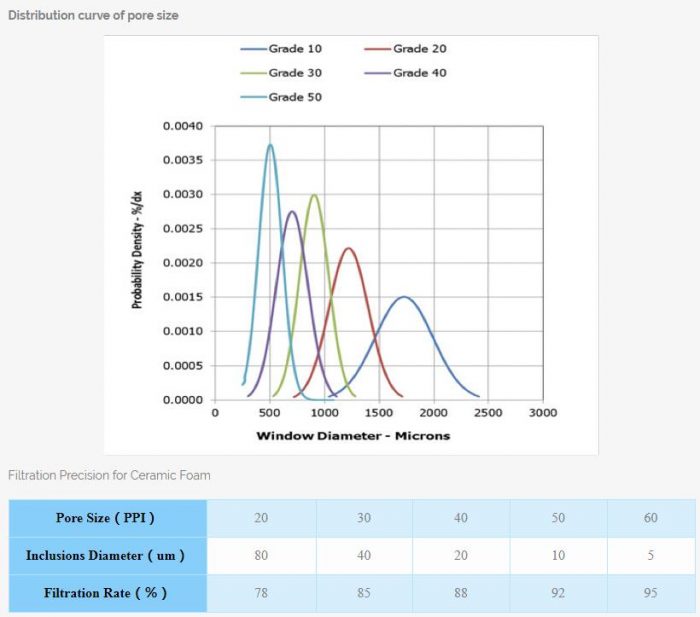Screen dimensions: 700x617
Task: Click the "Window Diameter - Microns" axis title
Action: tap(353, 435)
